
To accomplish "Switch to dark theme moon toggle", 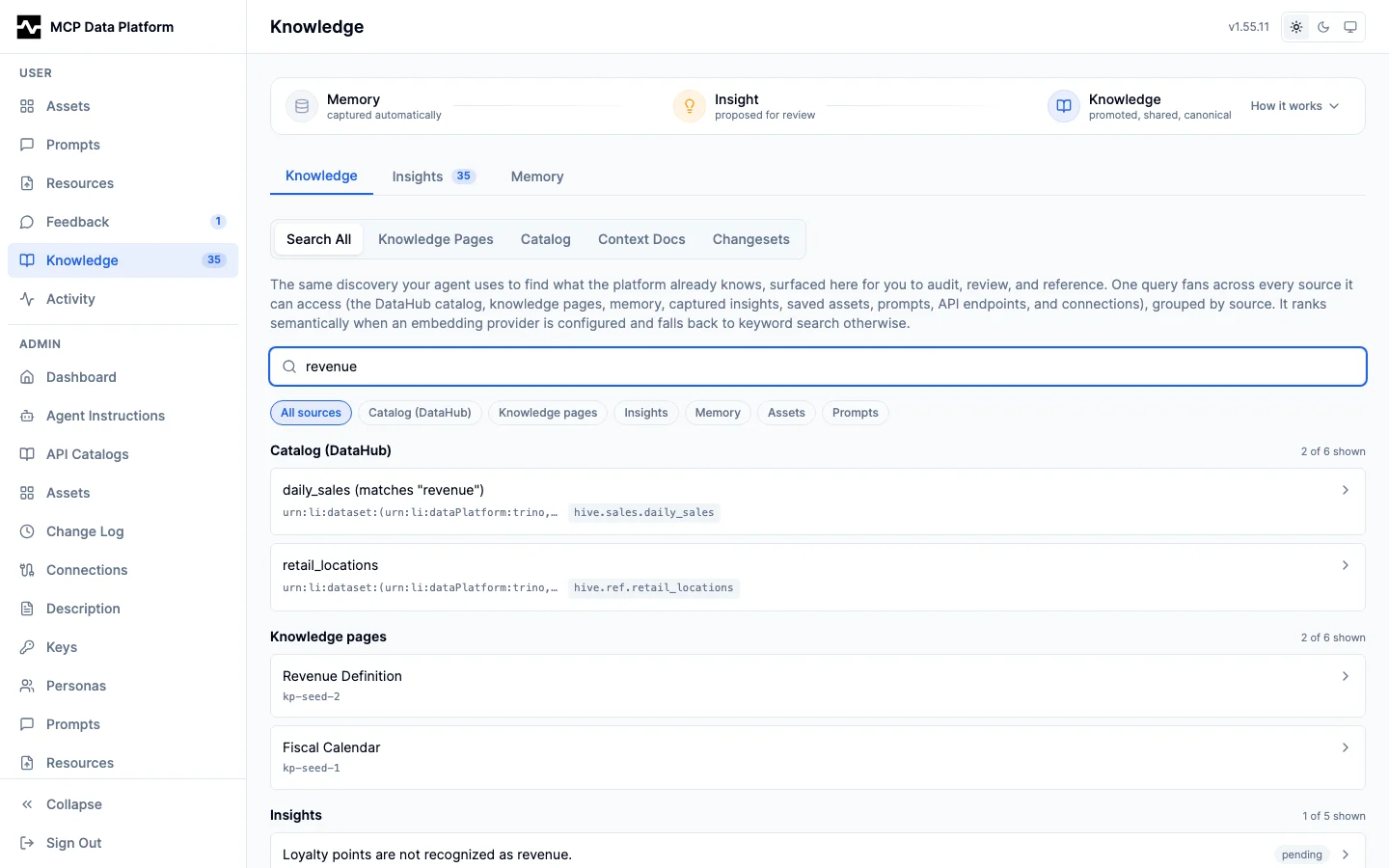I will pyautogui.click(x=1323, y=27).
